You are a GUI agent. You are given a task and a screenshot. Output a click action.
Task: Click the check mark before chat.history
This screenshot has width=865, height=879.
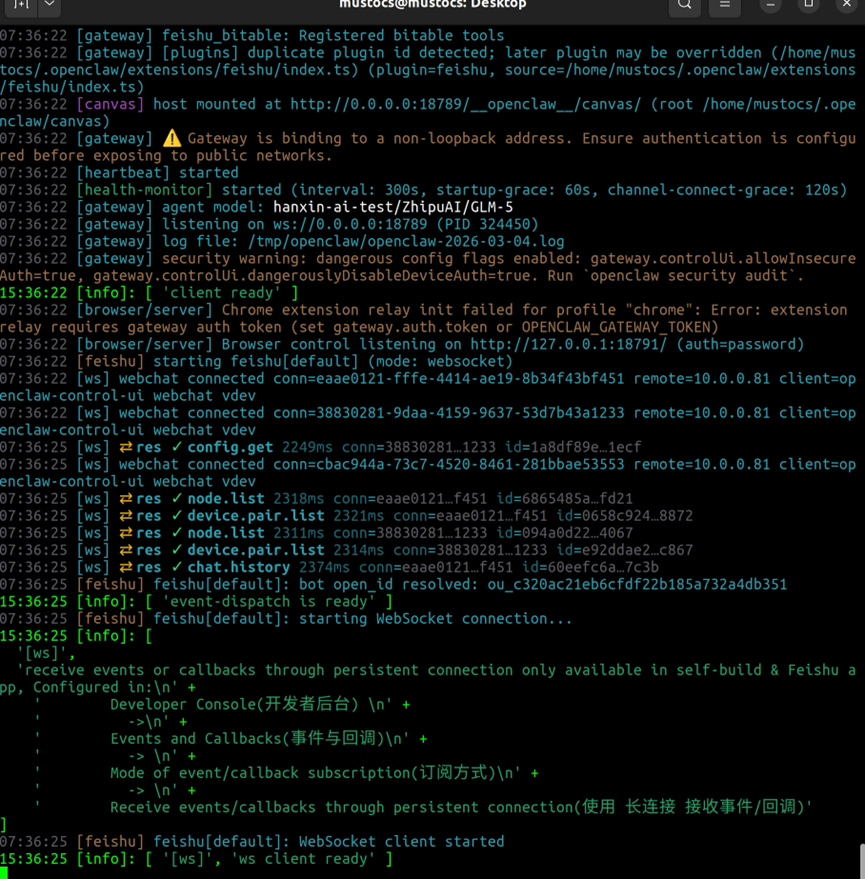[177, 567]
